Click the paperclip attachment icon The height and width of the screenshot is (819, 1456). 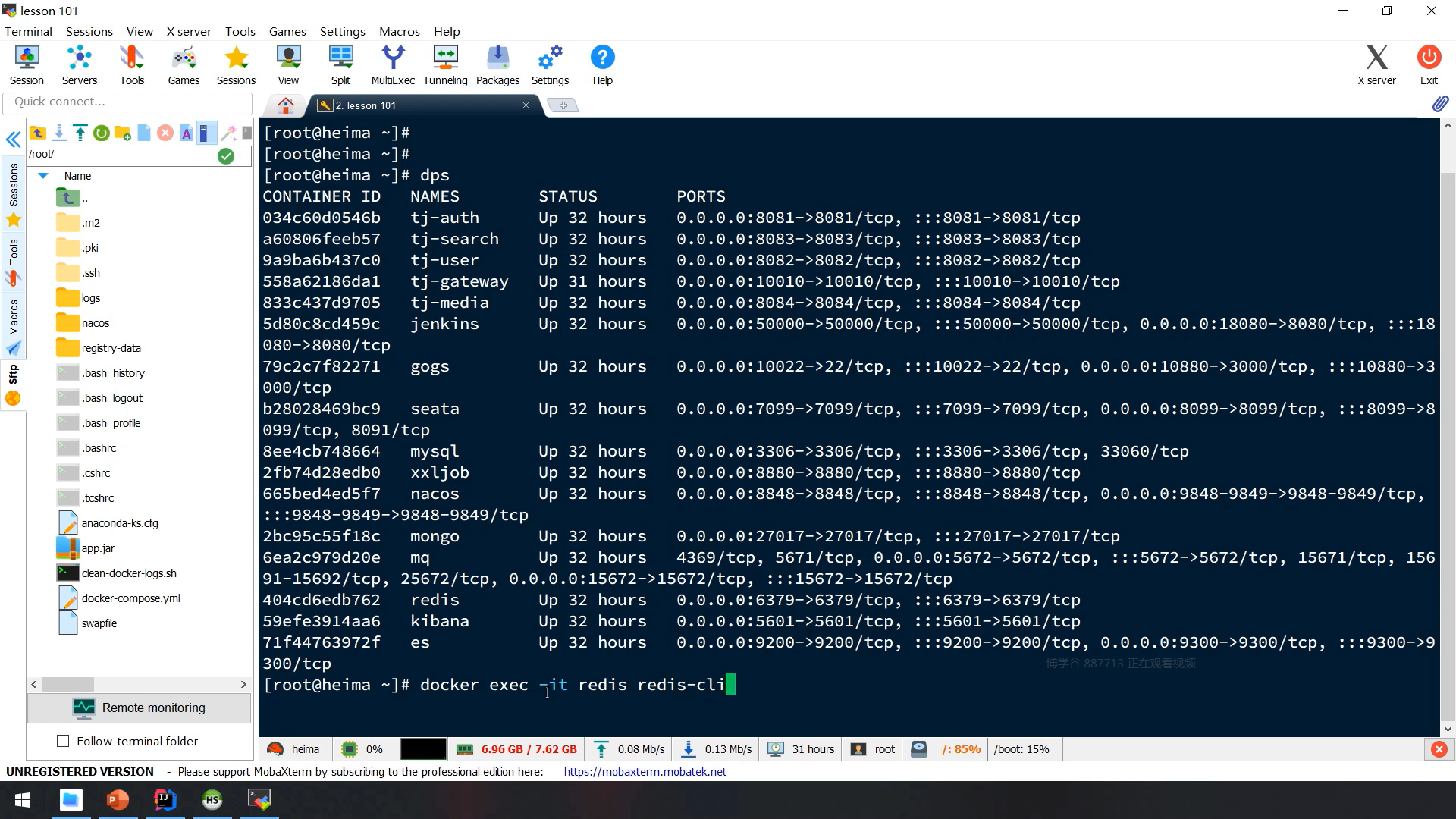point(1440,105)
